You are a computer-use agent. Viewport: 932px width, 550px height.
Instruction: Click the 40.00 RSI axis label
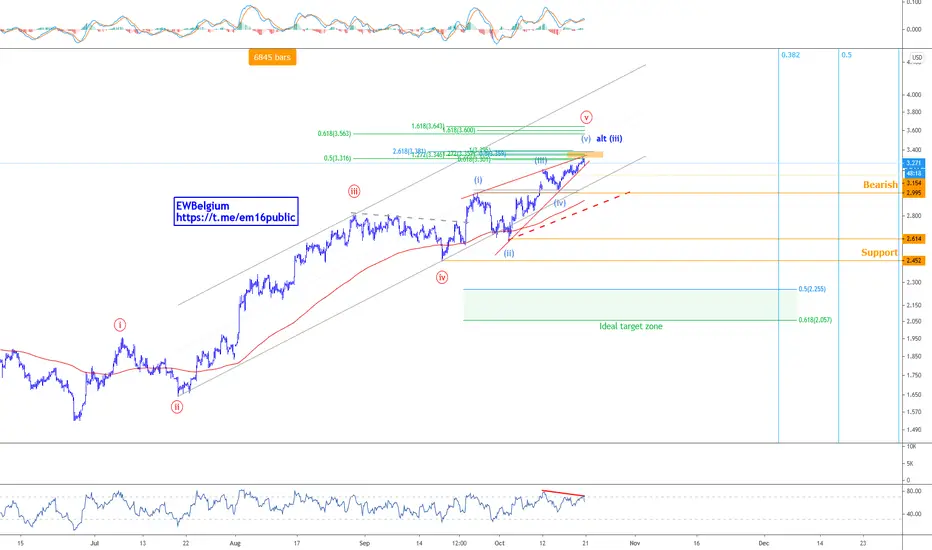(914, 514)
